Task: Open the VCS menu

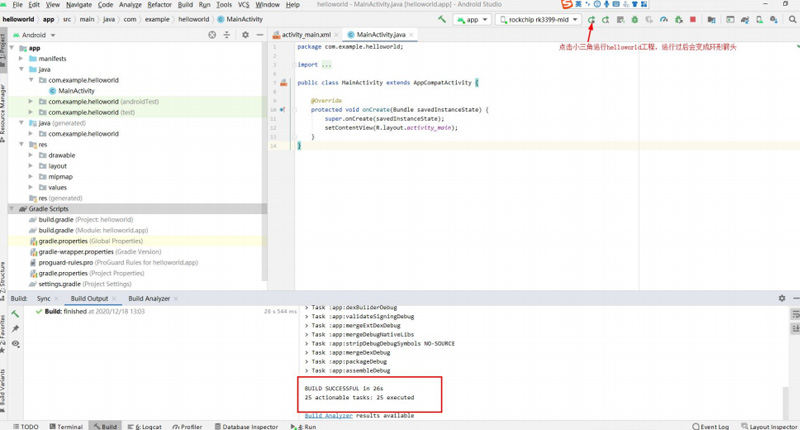Action: (x=244, y=5)
